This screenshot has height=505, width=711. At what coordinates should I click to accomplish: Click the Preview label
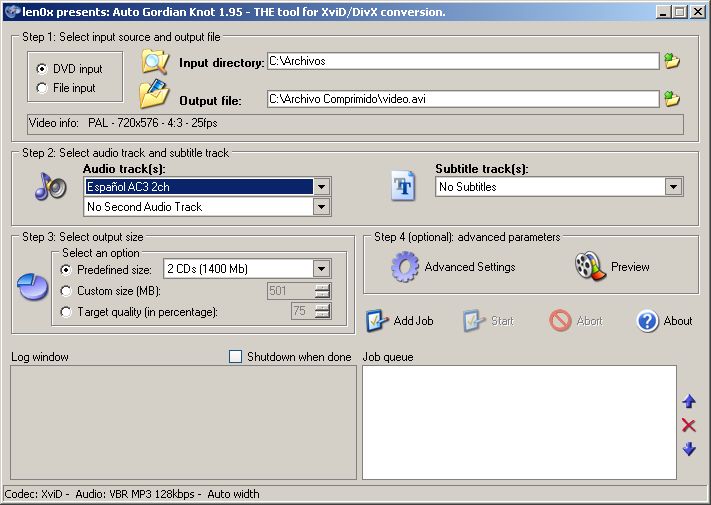click(630, 267)
